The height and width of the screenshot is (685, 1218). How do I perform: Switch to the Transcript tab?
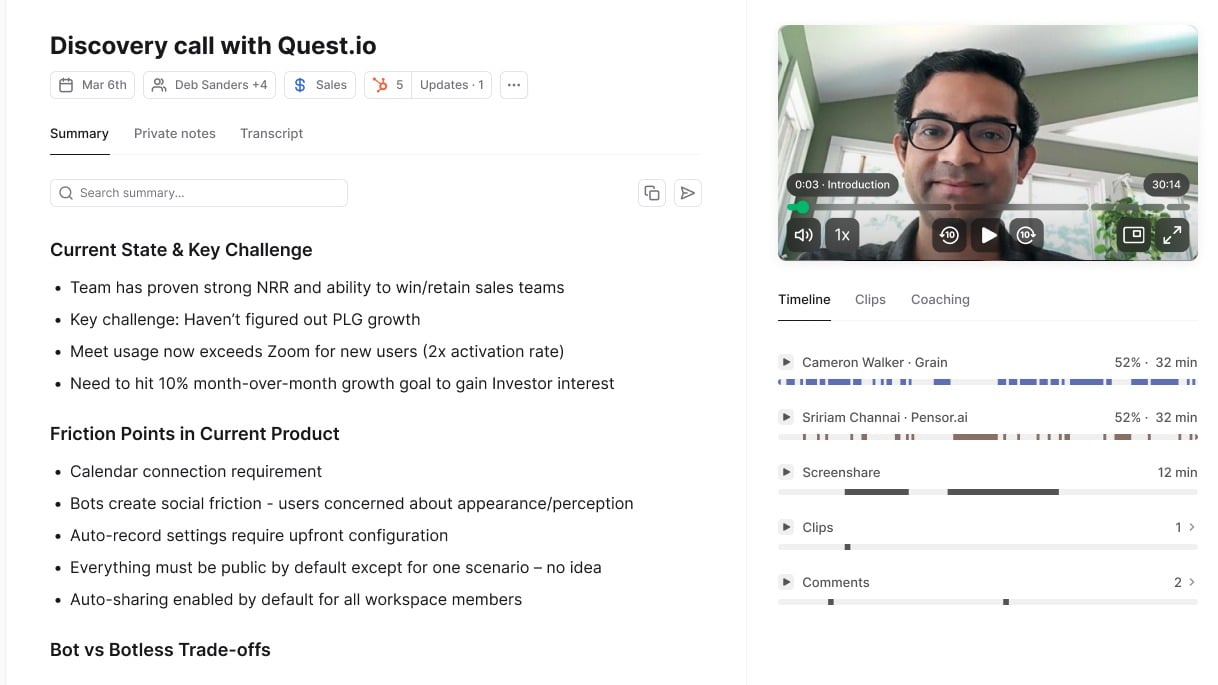(271, 133)
